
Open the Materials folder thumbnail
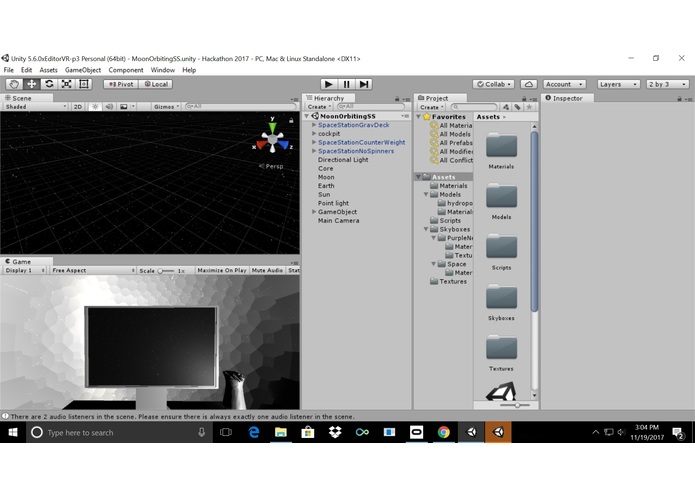click(x=501, y=145)
